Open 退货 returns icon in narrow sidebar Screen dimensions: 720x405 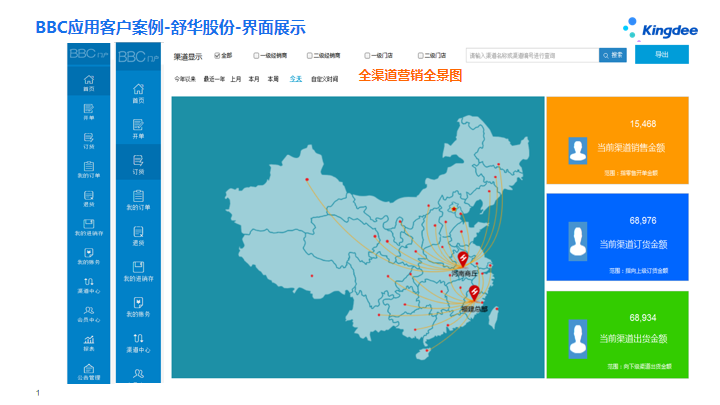pos(89,198)
